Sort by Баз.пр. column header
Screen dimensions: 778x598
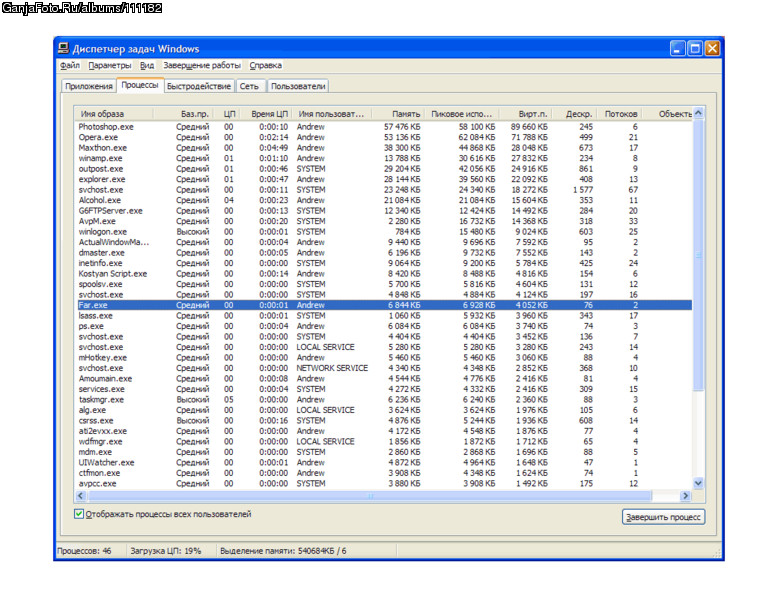pyautogui.click(x=184, y=114)
